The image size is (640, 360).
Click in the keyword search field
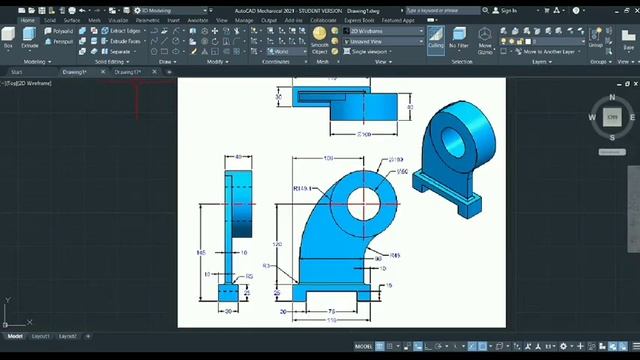tap(442, 11)
